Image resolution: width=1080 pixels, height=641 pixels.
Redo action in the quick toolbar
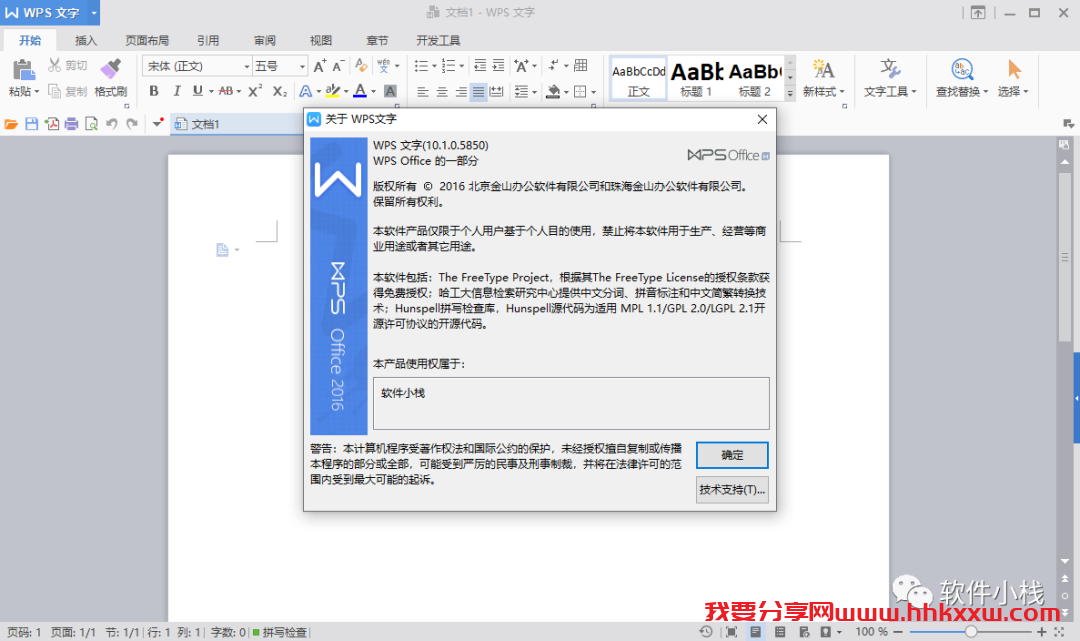point(132,124)
